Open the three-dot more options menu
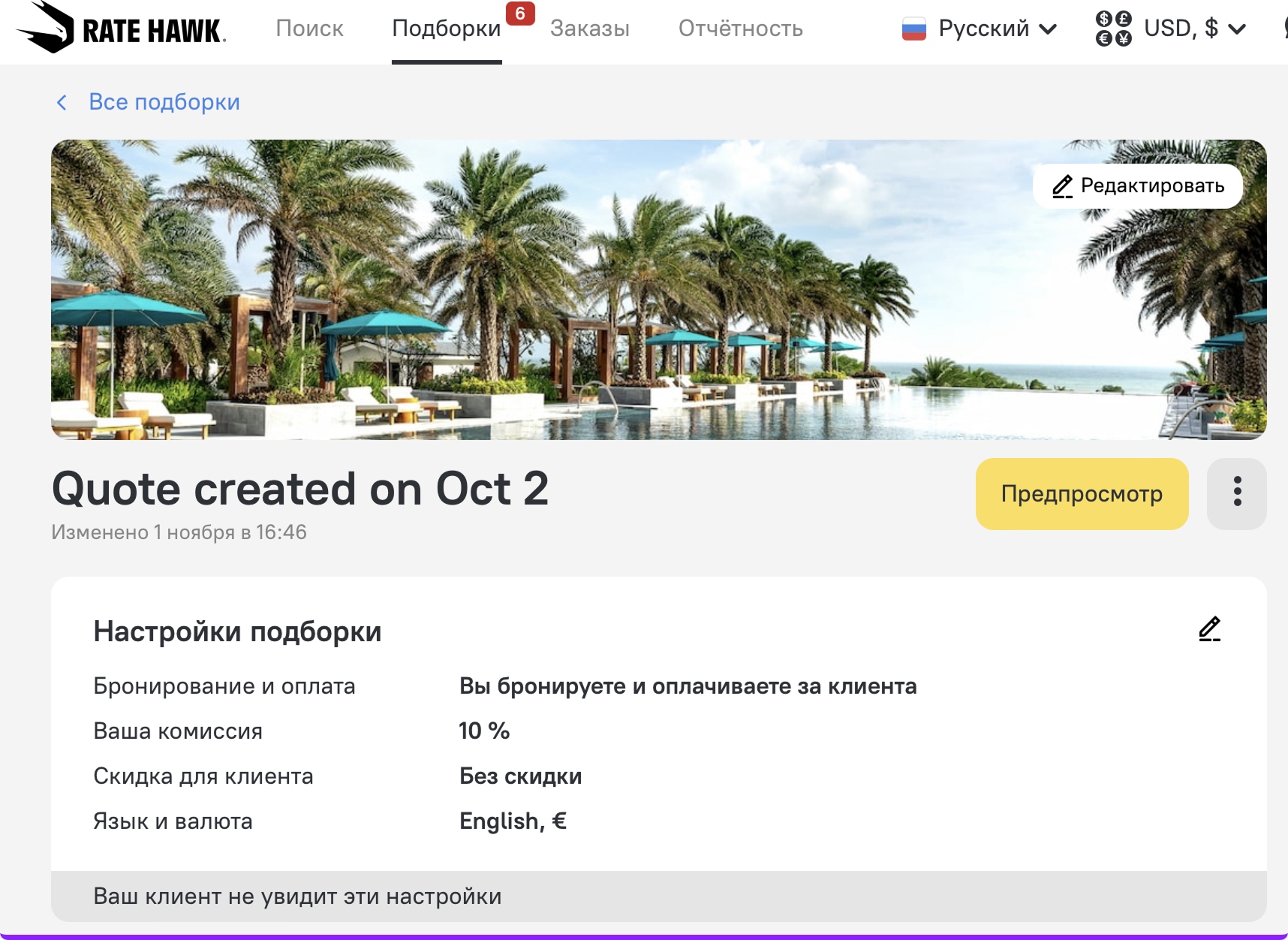This screenshot has width=1288, height=940. (x=1236, y=493)
